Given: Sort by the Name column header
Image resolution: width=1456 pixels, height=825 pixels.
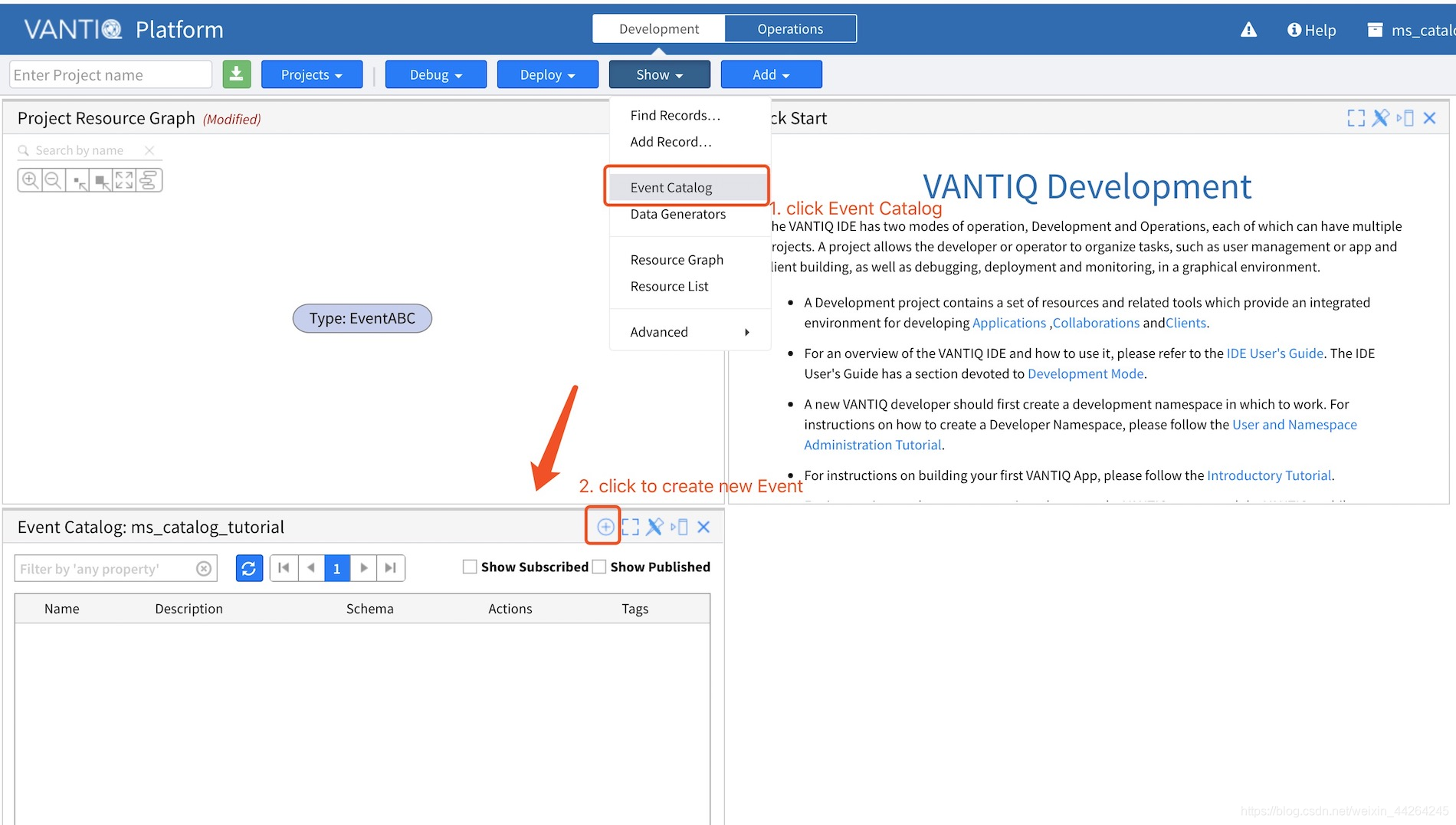Looking at the screenshot, I should coord(62,609).
